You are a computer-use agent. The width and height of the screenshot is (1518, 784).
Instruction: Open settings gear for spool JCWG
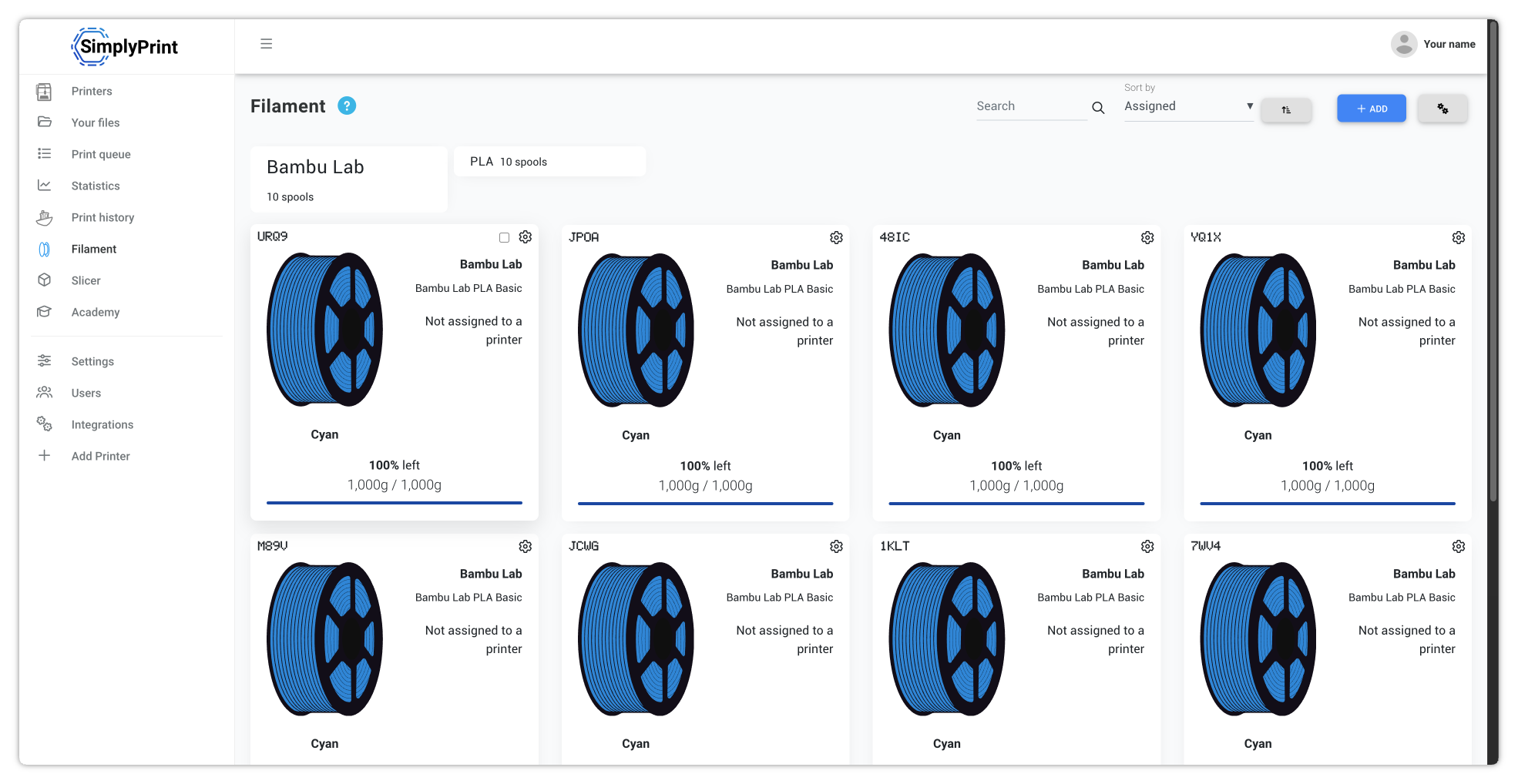(x=836, y=547)
